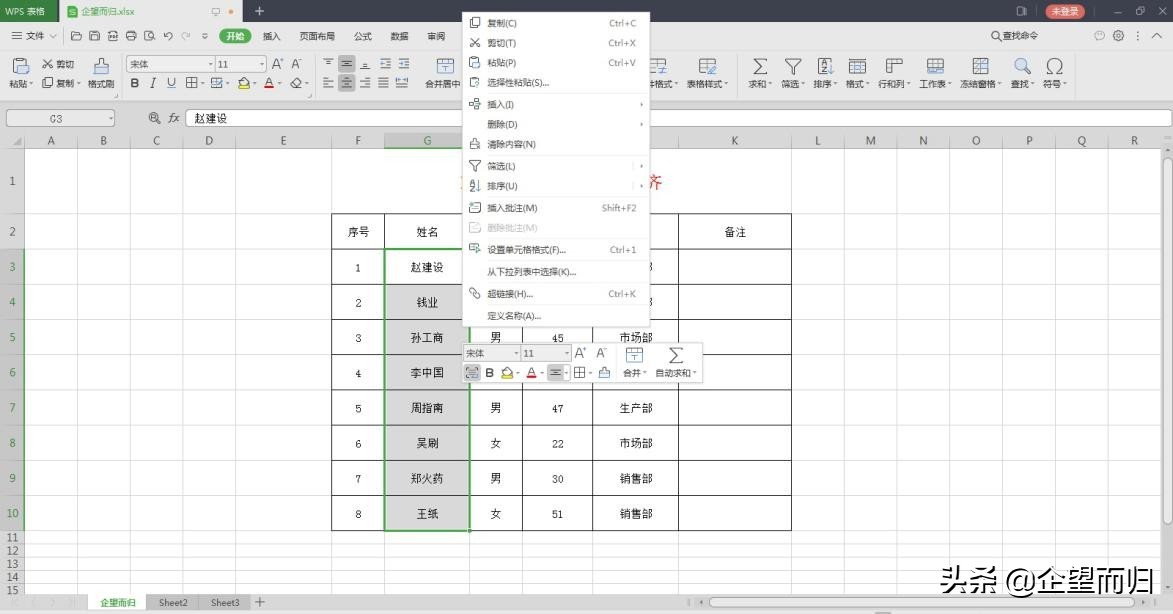This screenshot has height=614, width=1173.
Task: Click the Symbol (符号) omega icon
Action: pos(1054,66)
